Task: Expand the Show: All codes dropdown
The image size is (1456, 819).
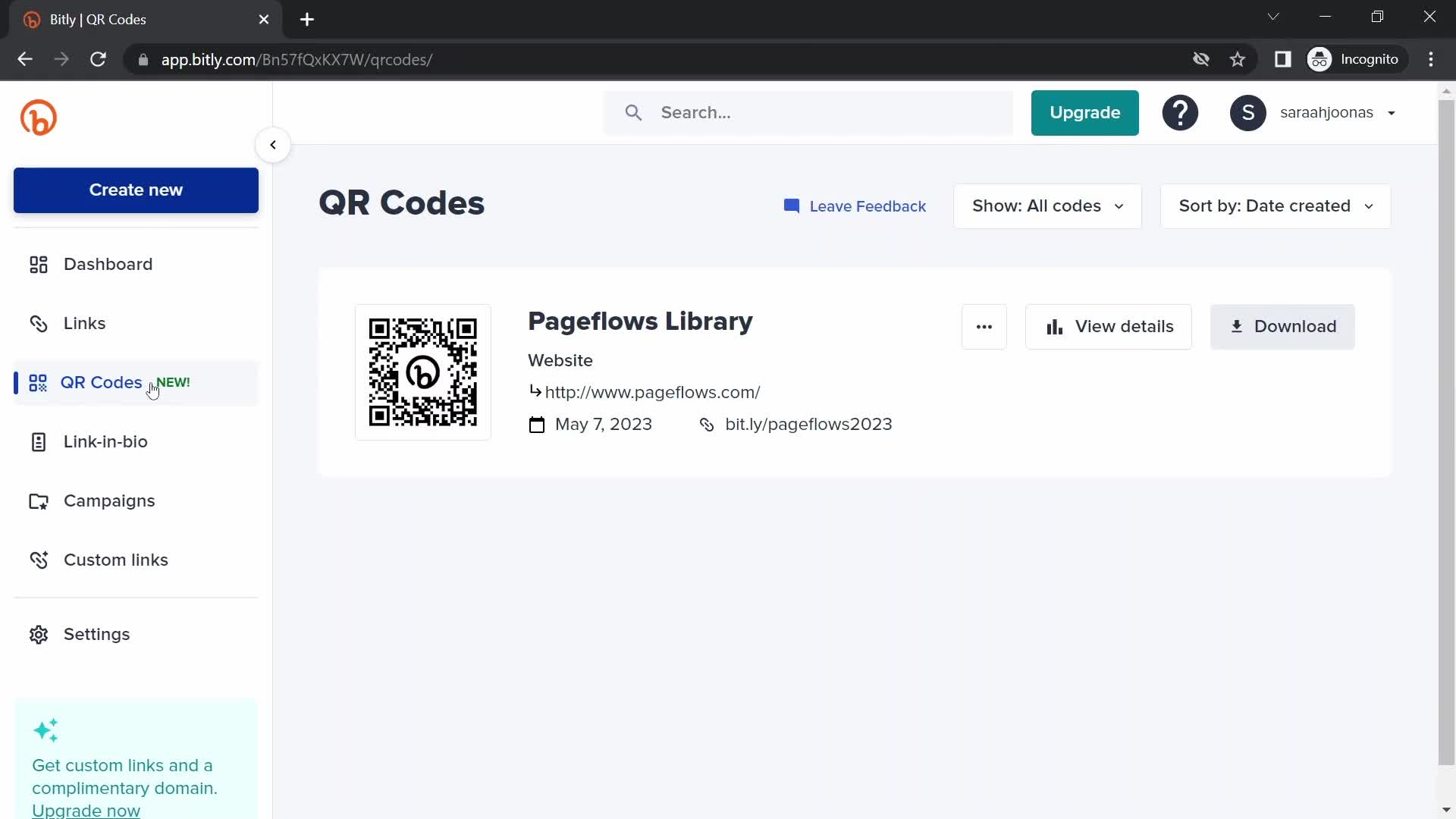Action: click(x=1047, y=206)
